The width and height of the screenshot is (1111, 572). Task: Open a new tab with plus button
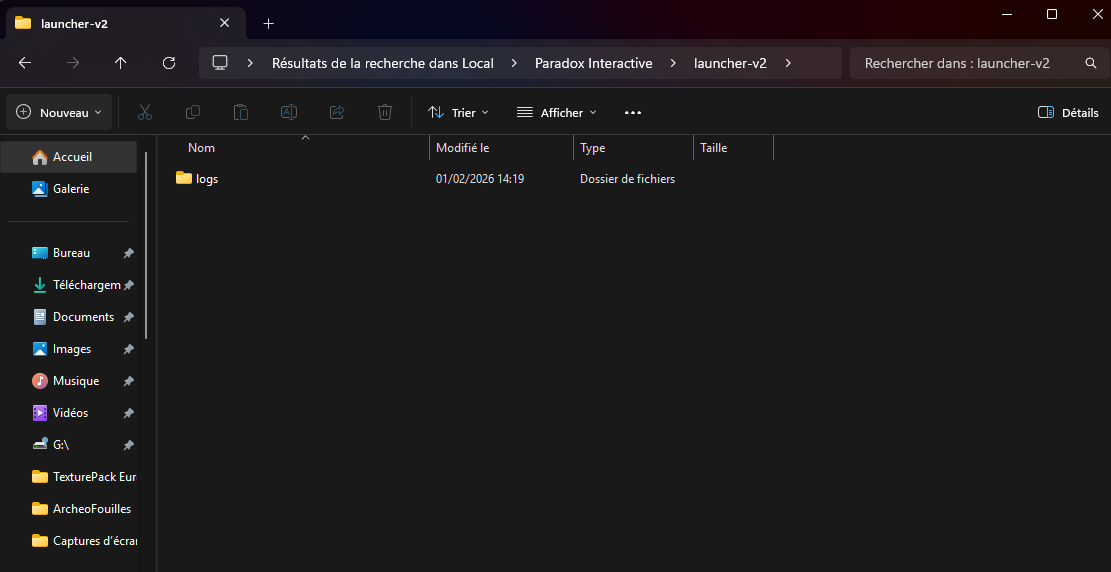(x=269, y=23)
